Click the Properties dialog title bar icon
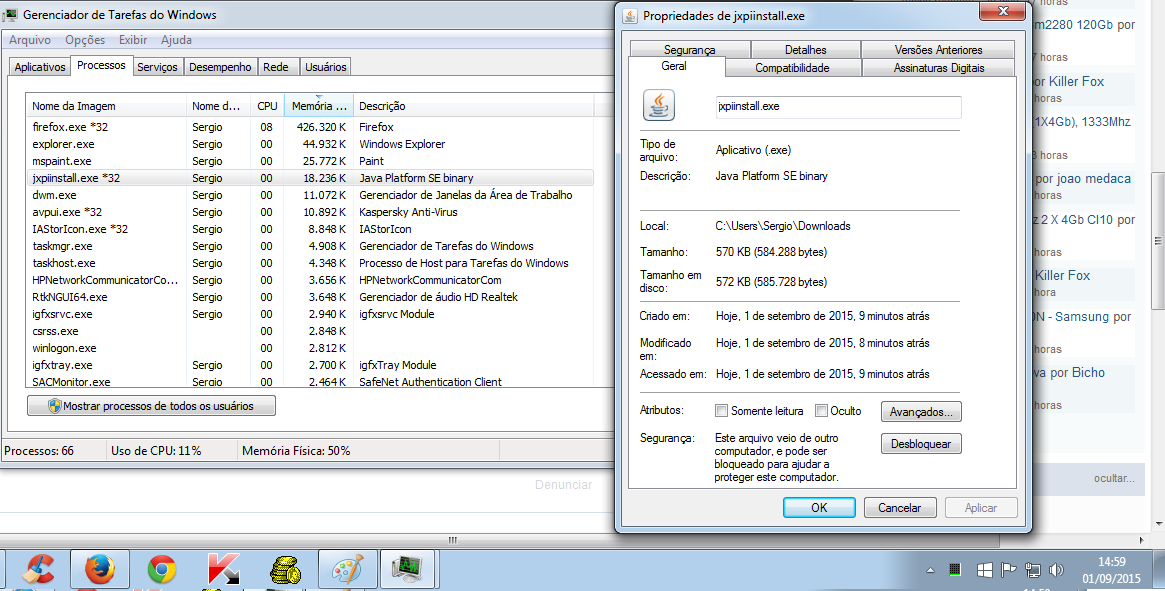The height and width of the screenshot is (591, 1165). pos(630,16)
